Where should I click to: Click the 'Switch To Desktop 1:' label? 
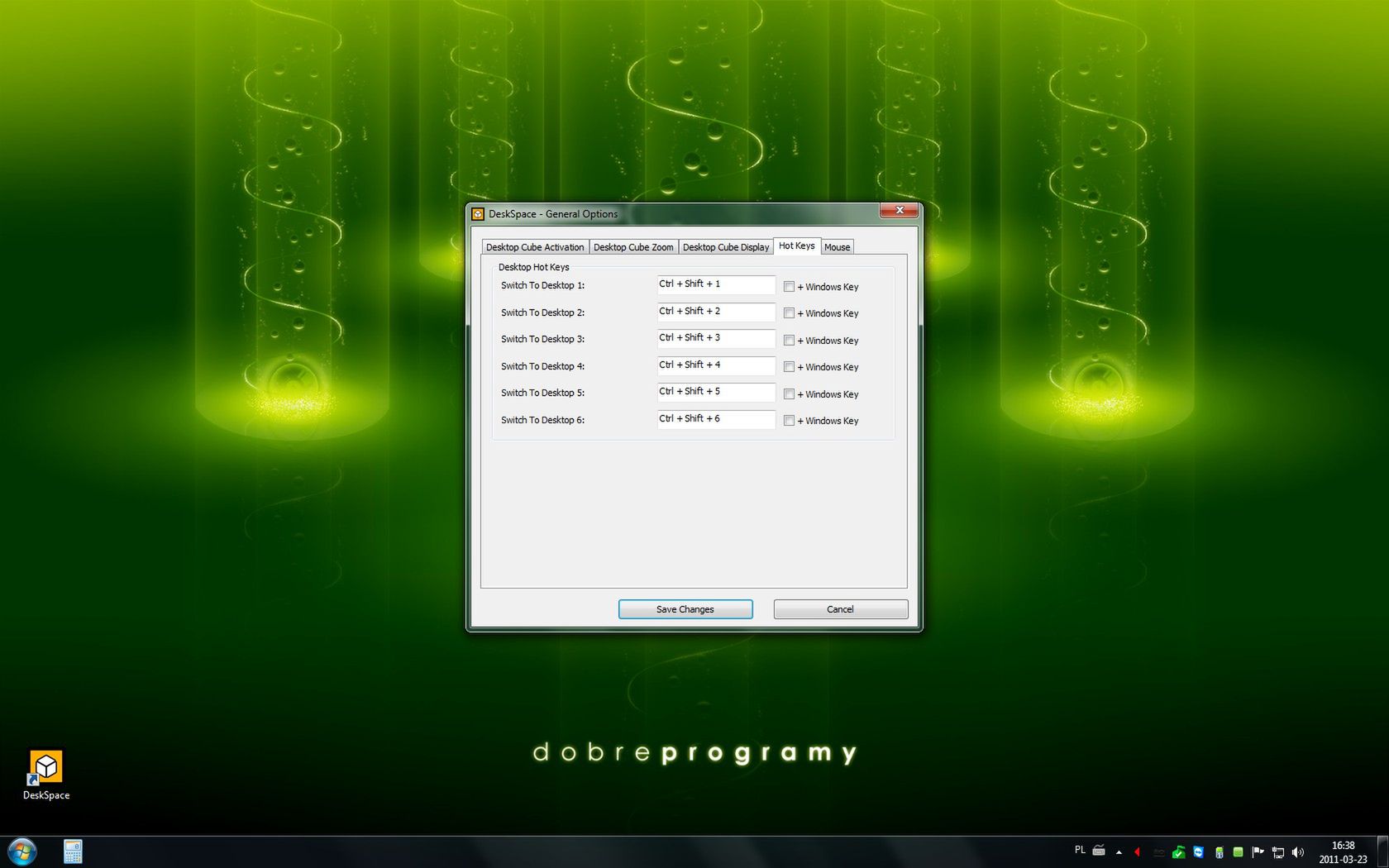point(542,285)
